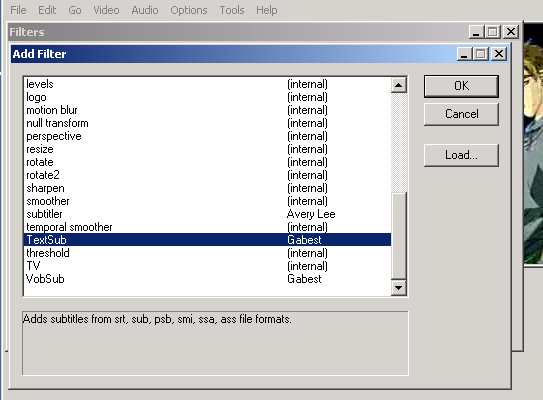Close the Filters window

click(x=511, y=32)
